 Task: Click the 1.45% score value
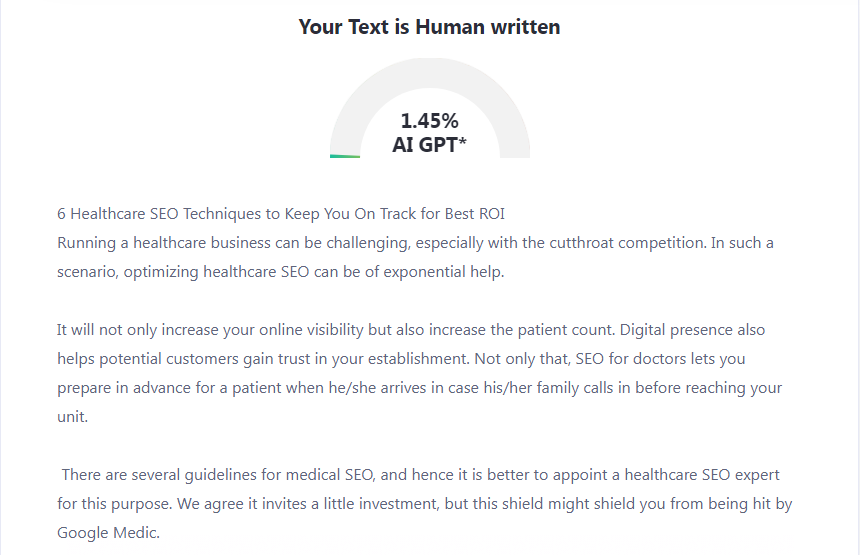pyautogui.click(x=429, y=121)
